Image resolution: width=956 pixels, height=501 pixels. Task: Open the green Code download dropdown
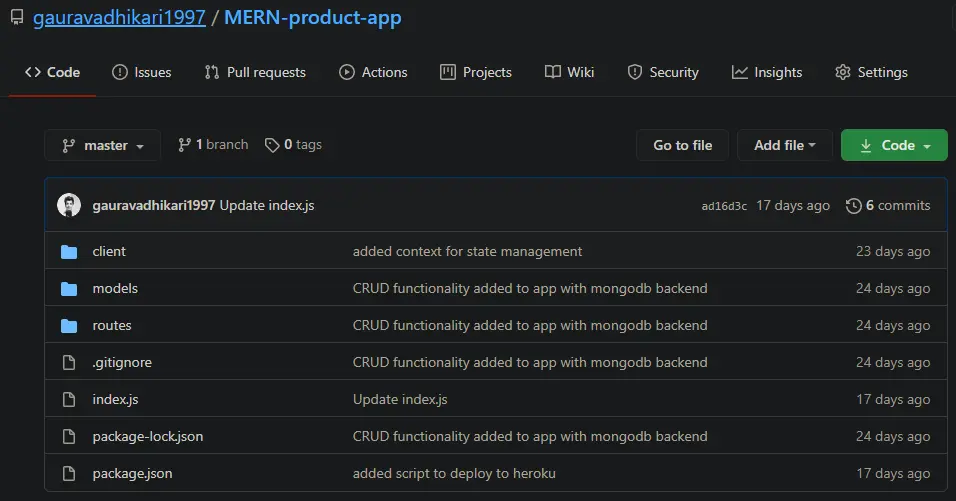[x=894, y=145]
